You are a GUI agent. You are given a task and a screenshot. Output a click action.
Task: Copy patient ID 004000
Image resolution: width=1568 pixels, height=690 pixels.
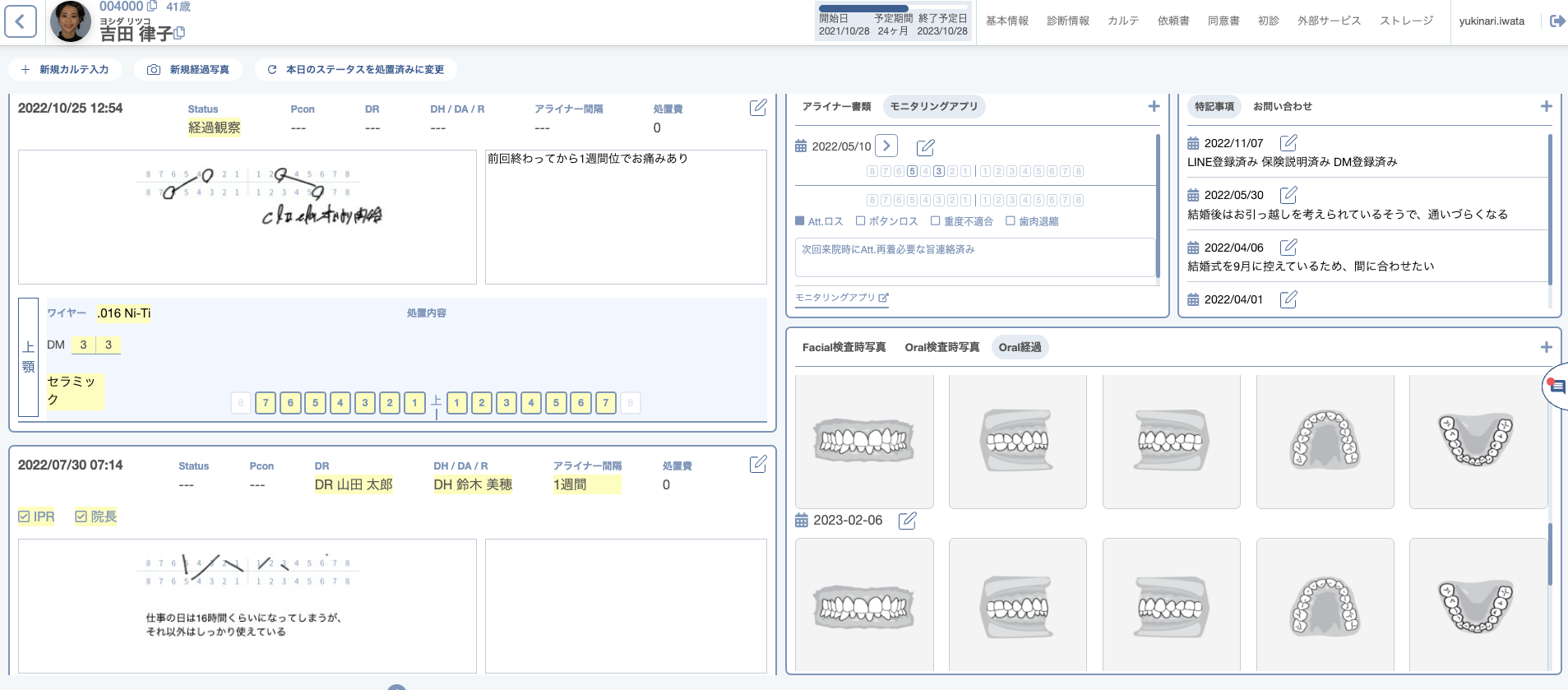click(x=151, y=7)
